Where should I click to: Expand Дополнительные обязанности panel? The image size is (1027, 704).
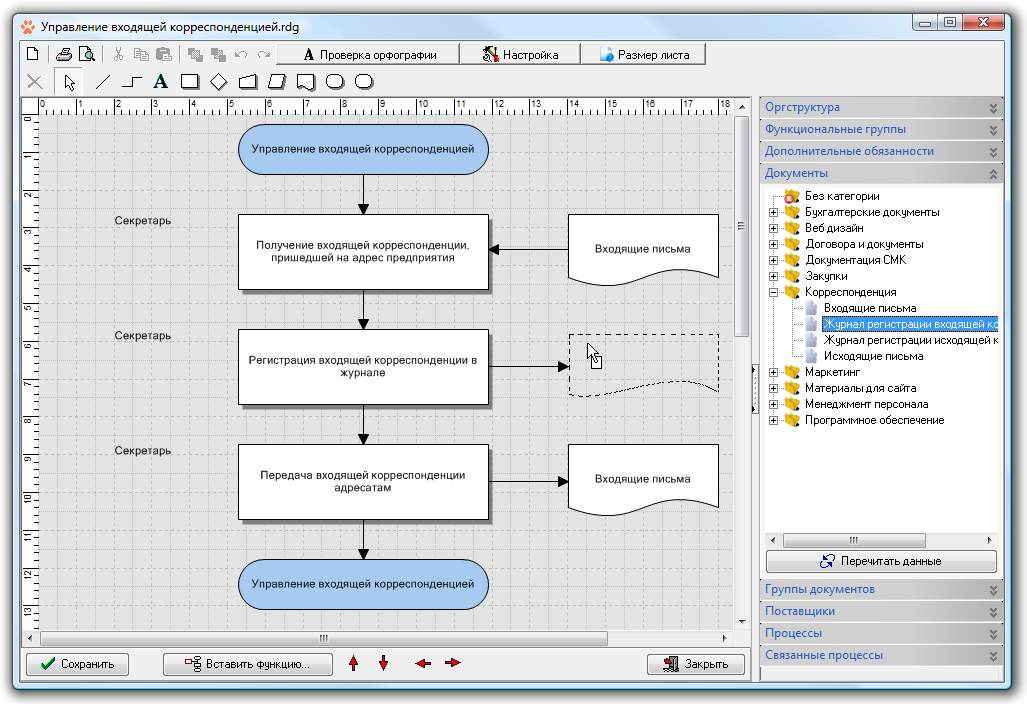[881, 151]
